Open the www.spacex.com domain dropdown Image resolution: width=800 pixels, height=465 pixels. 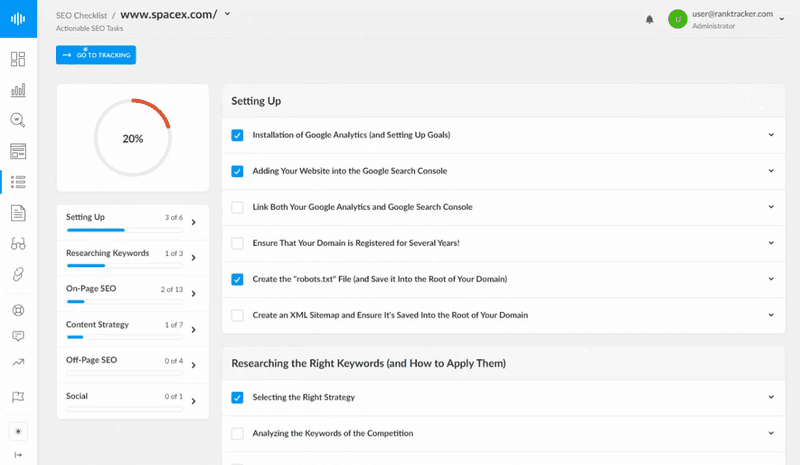coord(227,14)
